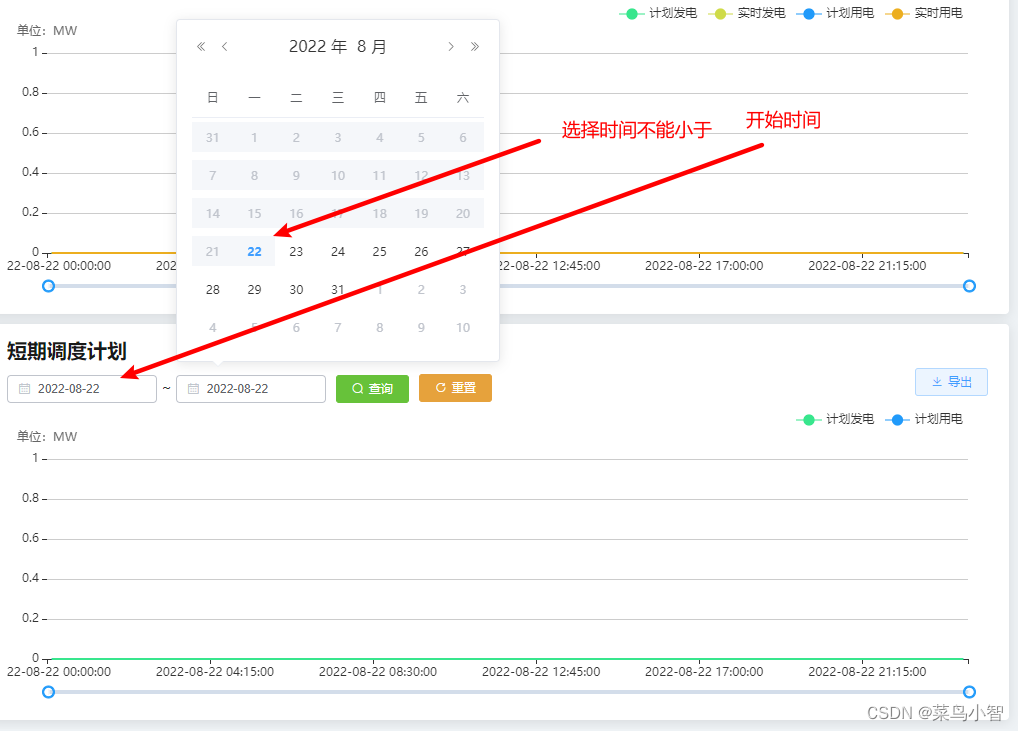Select today's date 22 in calendar

point(254,252)
